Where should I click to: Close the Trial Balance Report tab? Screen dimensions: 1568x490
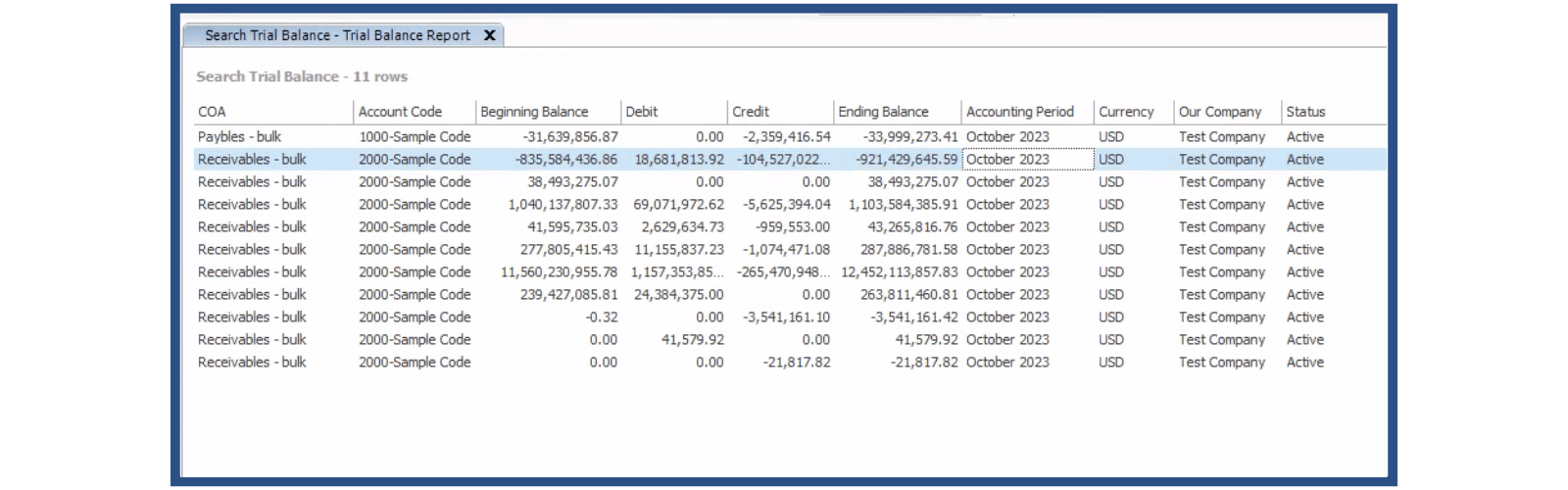point(489,35)
